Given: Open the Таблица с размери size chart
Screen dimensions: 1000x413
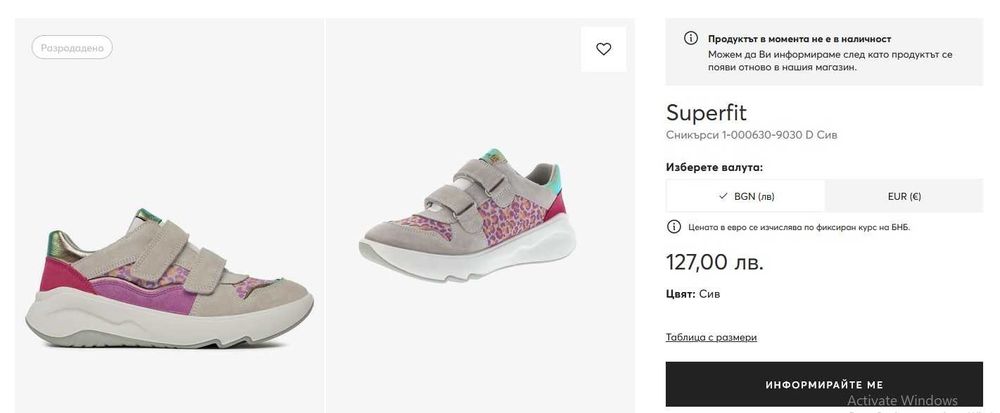Looking at the screenshot, I should click(x=711, y=337).
